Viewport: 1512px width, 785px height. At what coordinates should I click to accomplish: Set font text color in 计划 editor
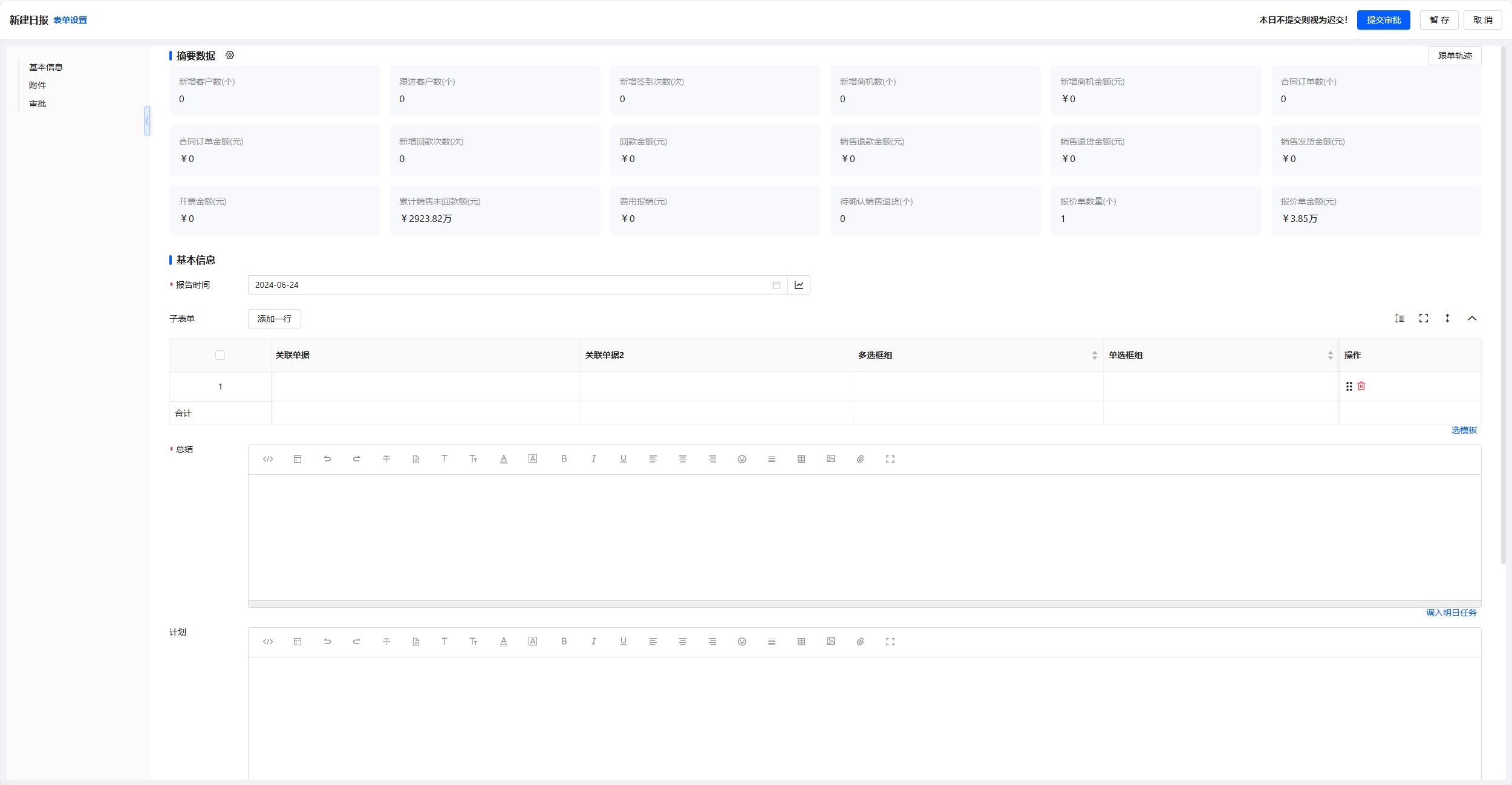(504, 642)
